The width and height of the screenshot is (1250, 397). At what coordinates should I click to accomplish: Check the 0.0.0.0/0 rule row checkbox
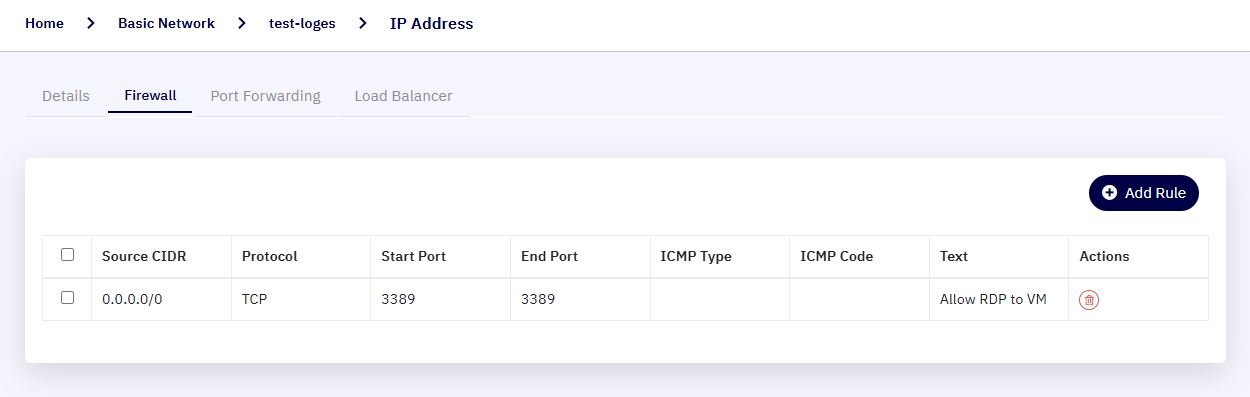click(67, 298)
